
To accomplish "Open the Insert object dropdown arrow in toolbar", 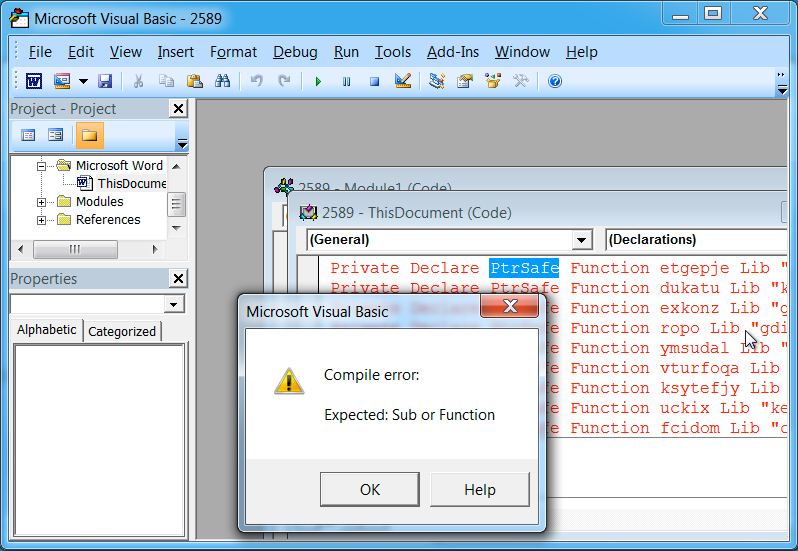I will pyautogui.click(x=83, y=81).
